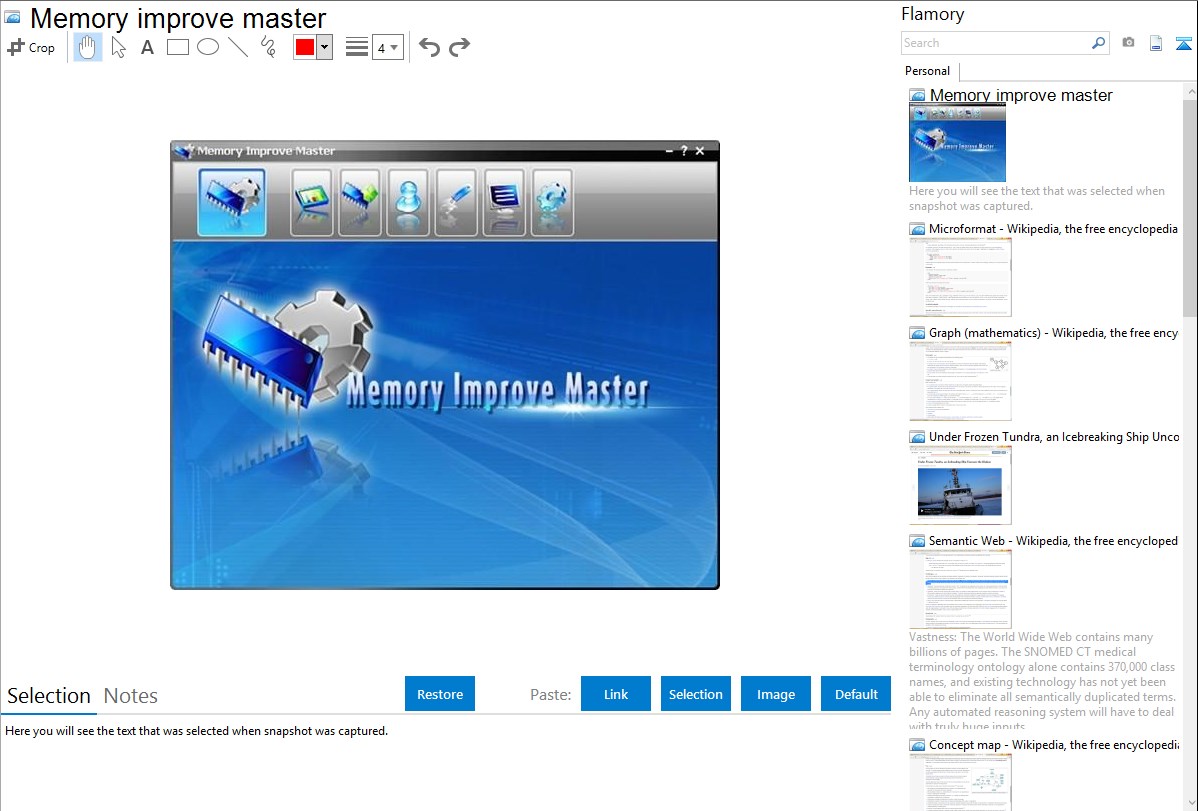Click the search magnifier icon
The width and height of the screenshot is (1198, 811).
(x=1099, y=43)
